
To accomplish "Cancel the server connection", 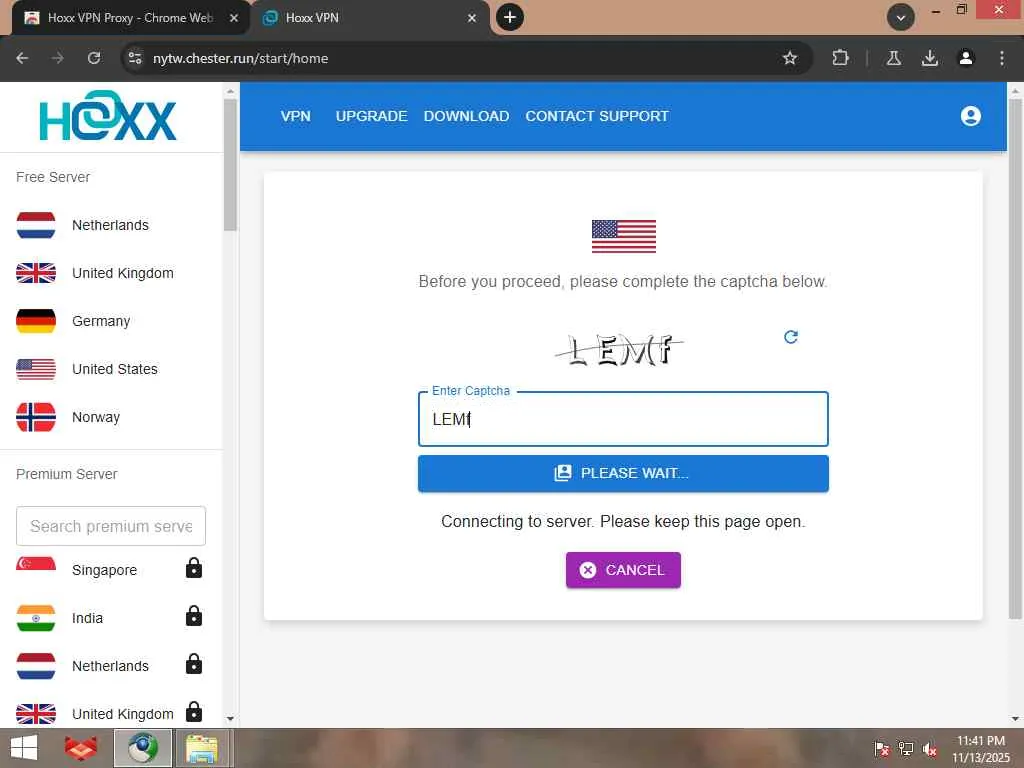I will click(623, 570).
